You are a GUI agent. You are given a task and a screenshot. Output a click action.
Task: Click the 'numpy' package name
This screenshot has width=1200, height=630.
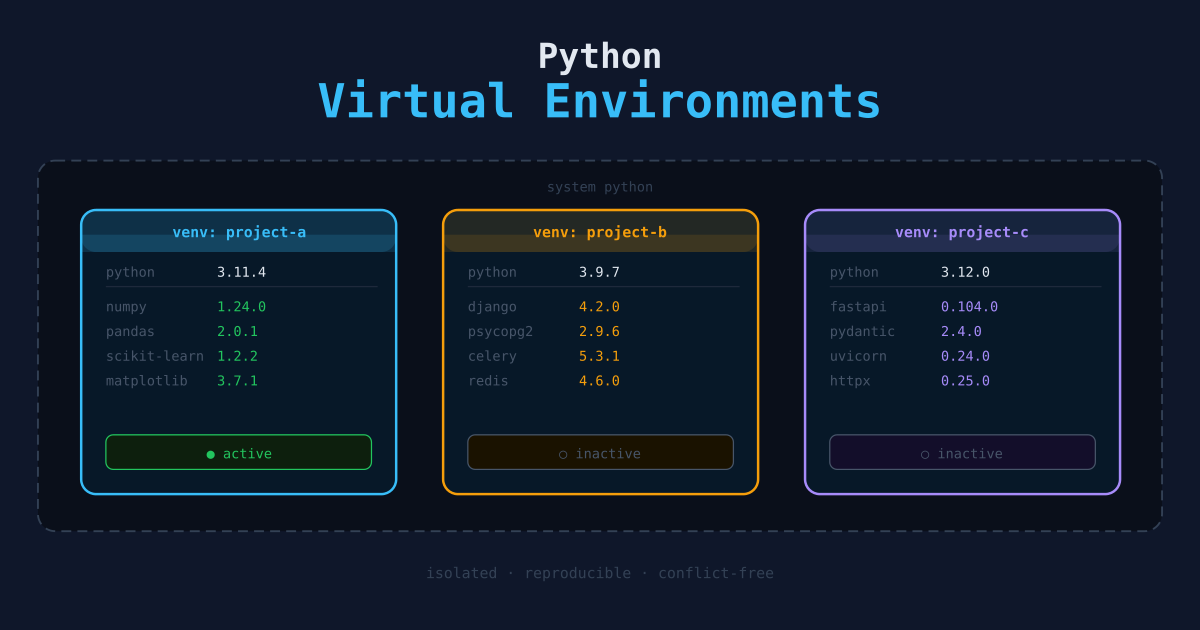126,307
